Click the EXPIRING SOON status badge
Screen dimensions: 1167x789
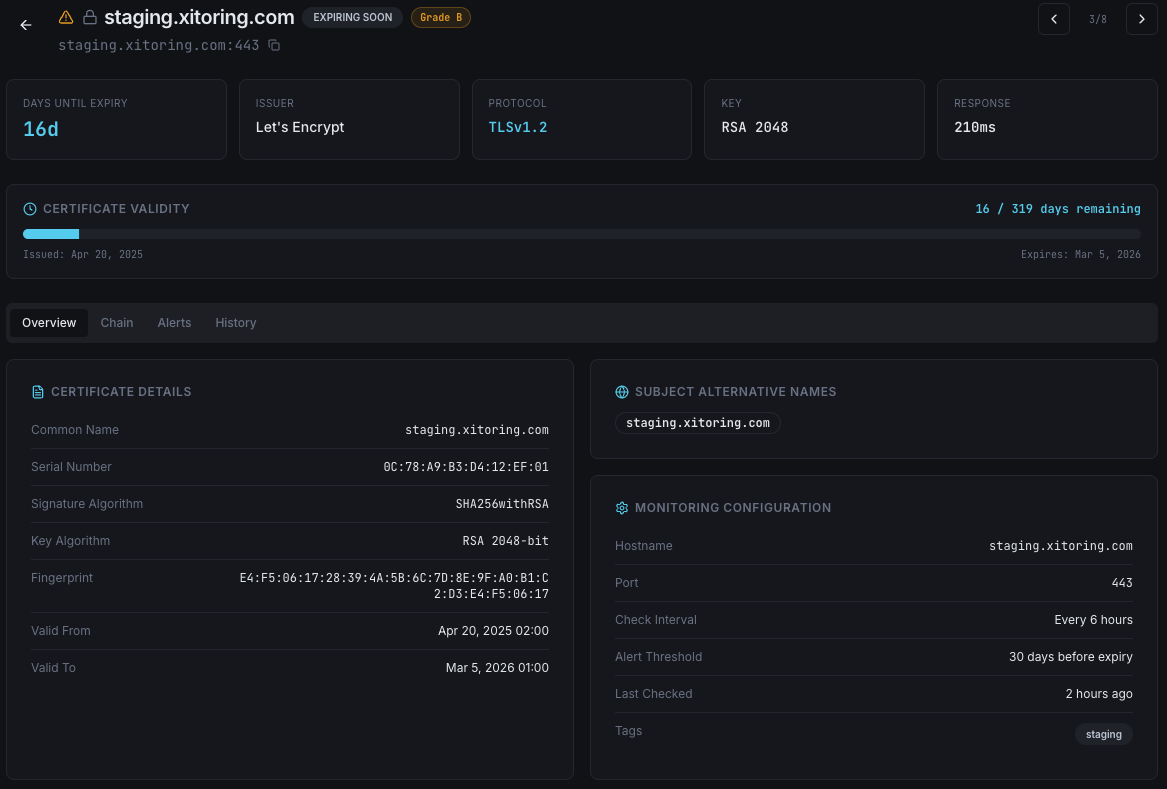tap(352, 17)
